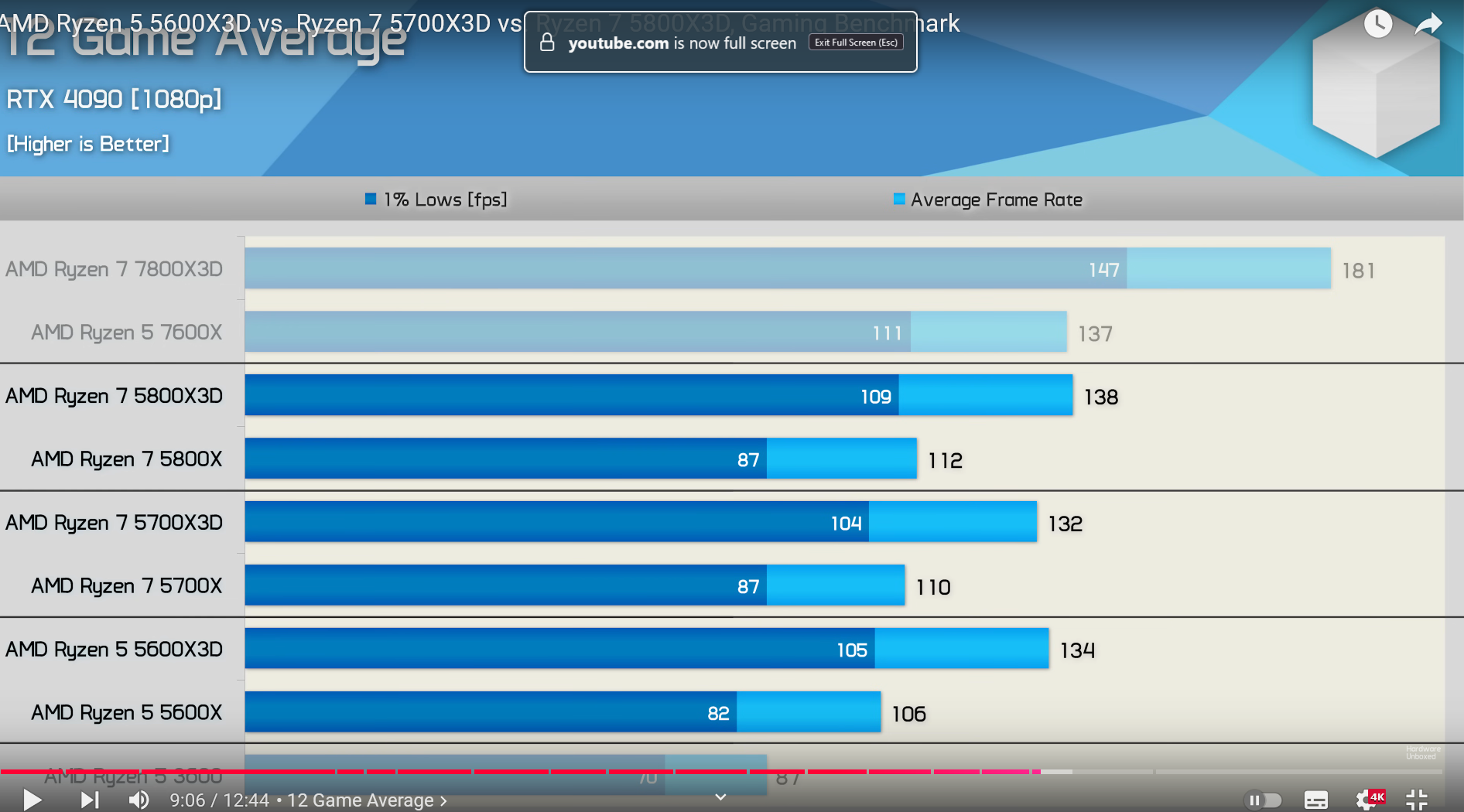This screenshot has width=1464, height=812.
Task: Skip to the next video
Action: tap(90, 800)
